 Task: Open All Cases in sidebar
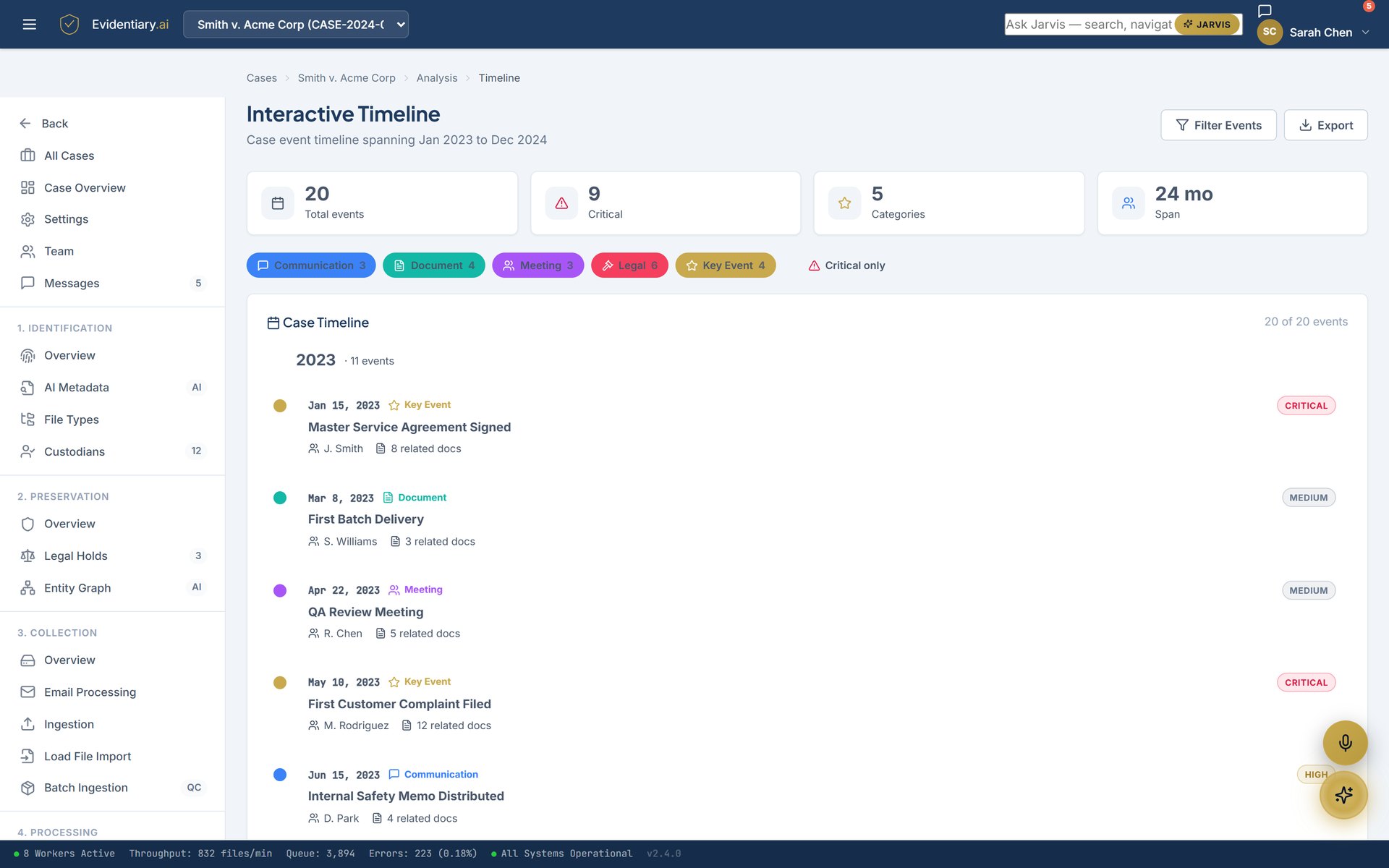click(x=112, y=156)
